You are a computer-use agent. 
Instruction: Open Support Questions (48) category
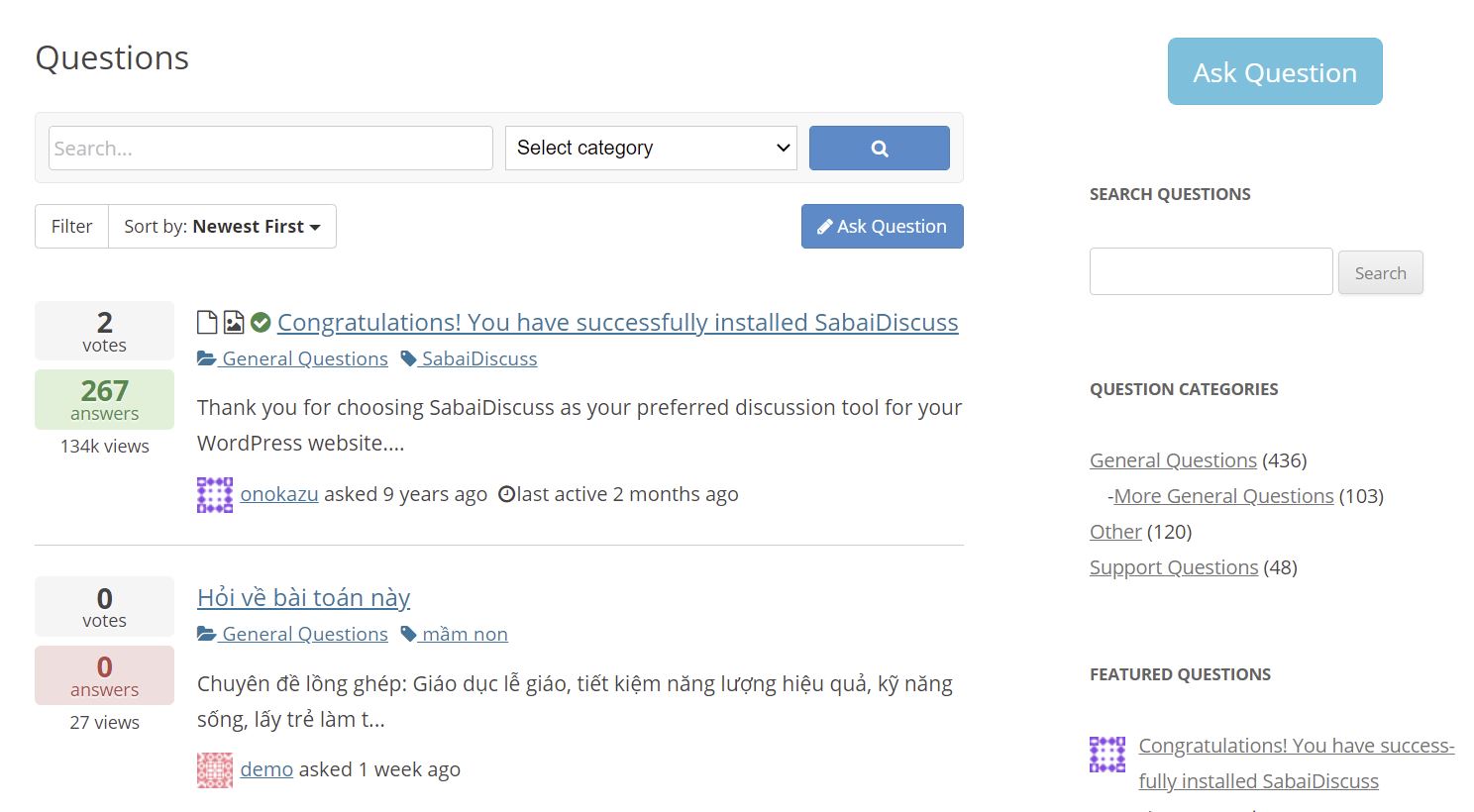(1174, 567)
